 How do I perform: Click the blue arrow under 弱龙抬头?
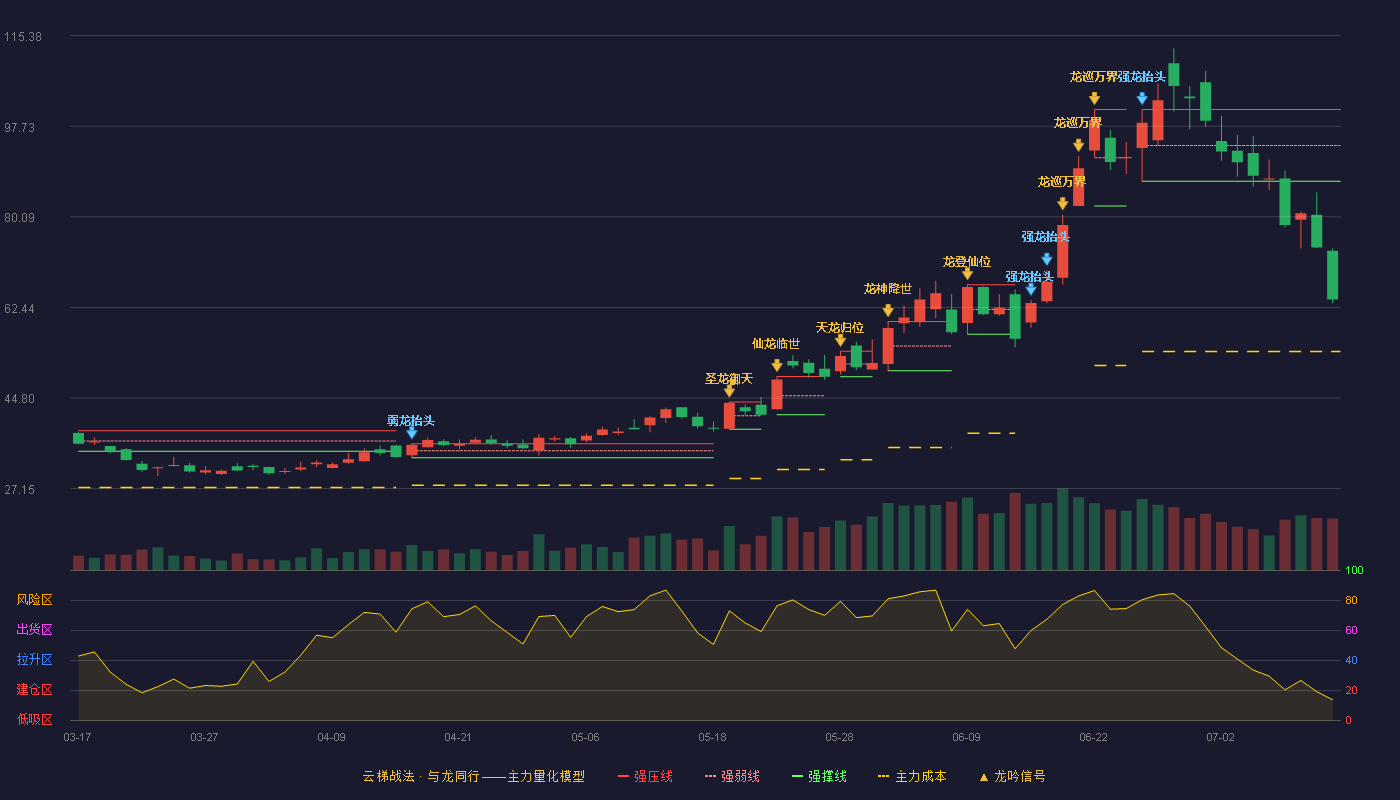[411, 433]
